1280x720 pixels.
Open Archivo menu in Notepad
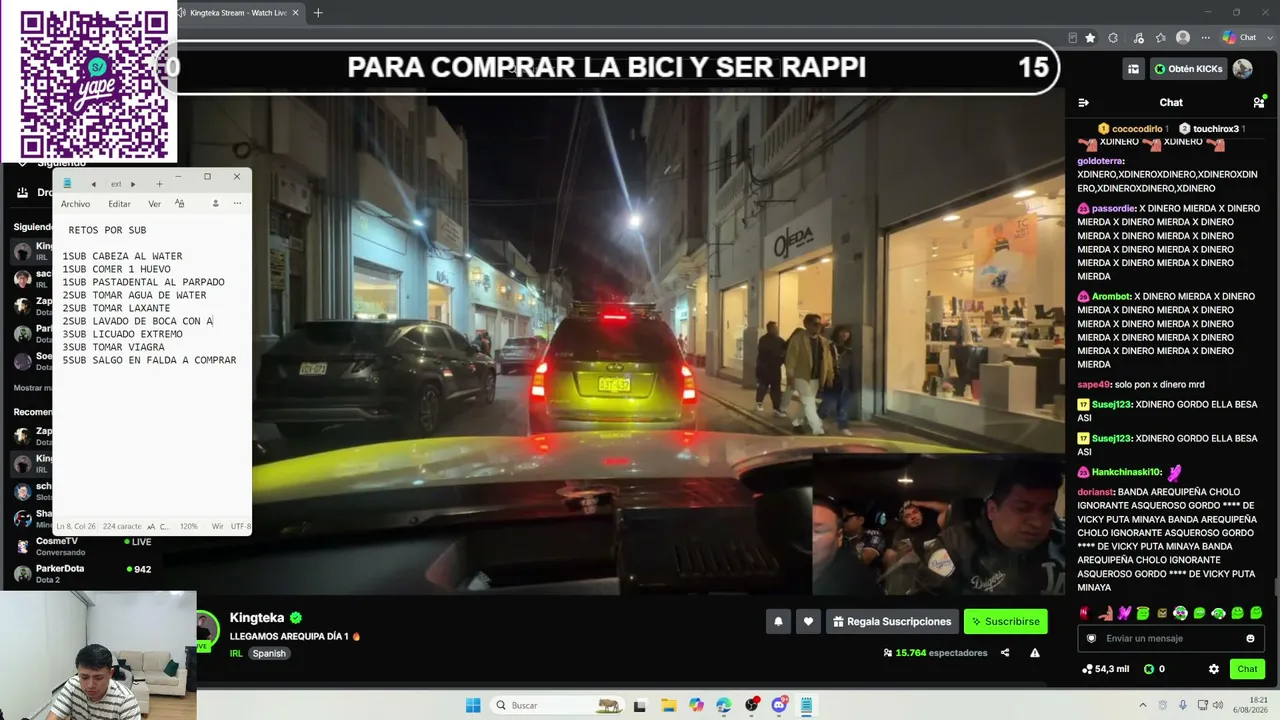75,204
